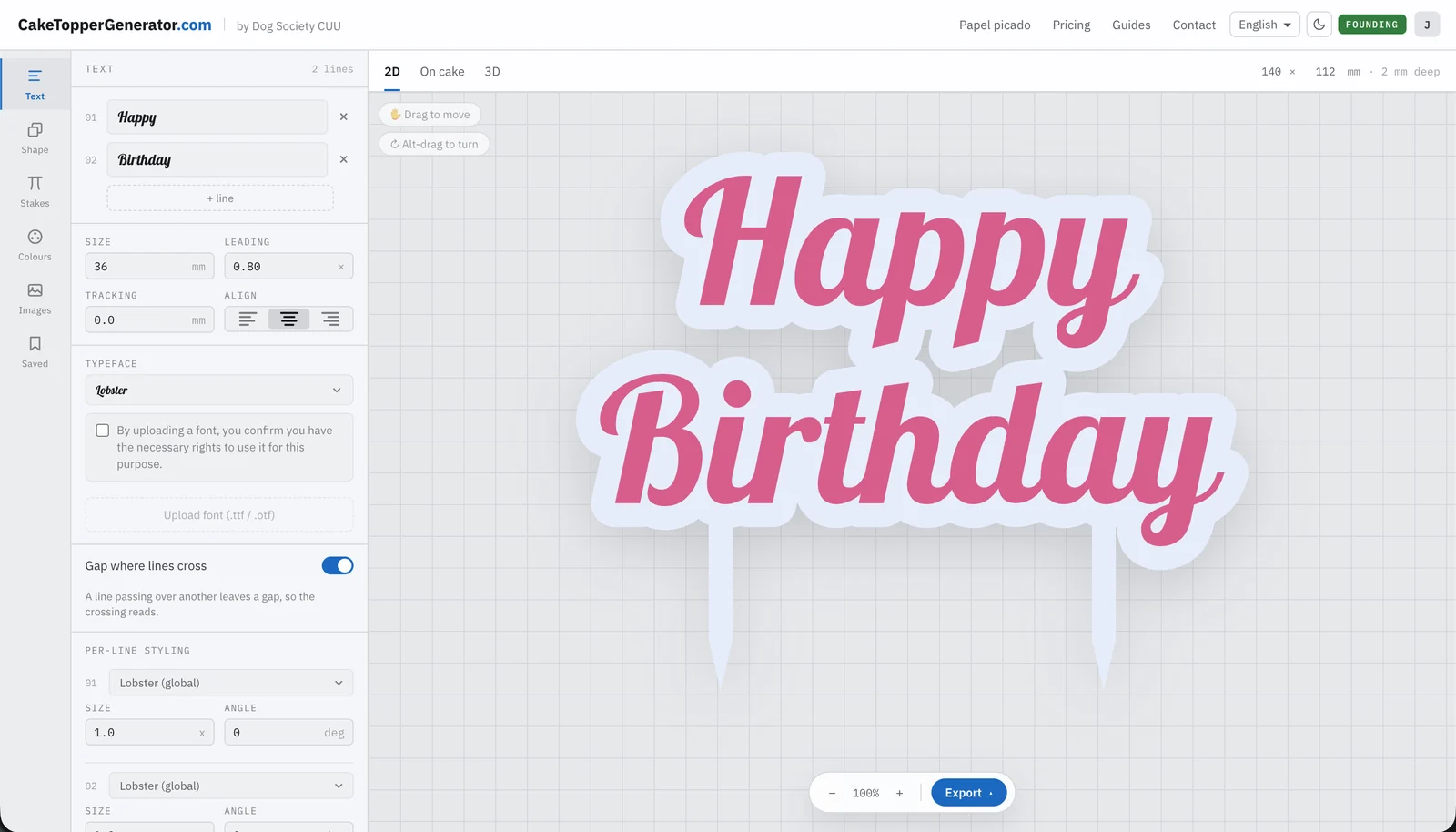The width and height of the screenshot is (1456, 832).
Task: Click the FOUNDING badge
Action: (x=1371, y=25)
